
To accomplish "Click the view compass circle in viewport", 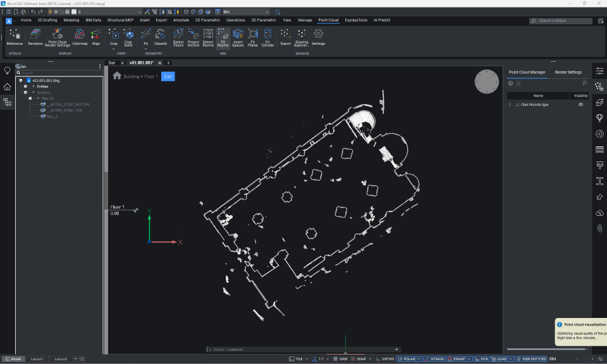I will pyautogui.click(x=487, y=82).
